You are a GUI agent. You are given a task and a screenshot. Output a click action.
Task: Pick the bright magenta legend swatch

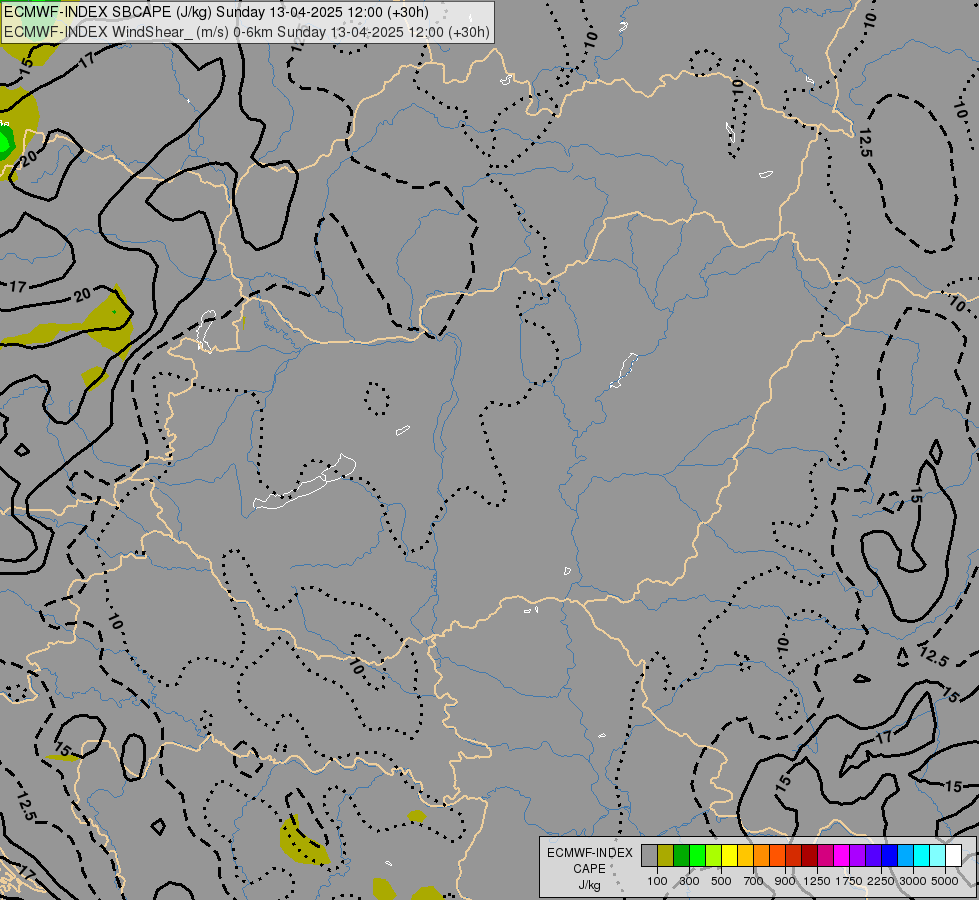(841, 855)
